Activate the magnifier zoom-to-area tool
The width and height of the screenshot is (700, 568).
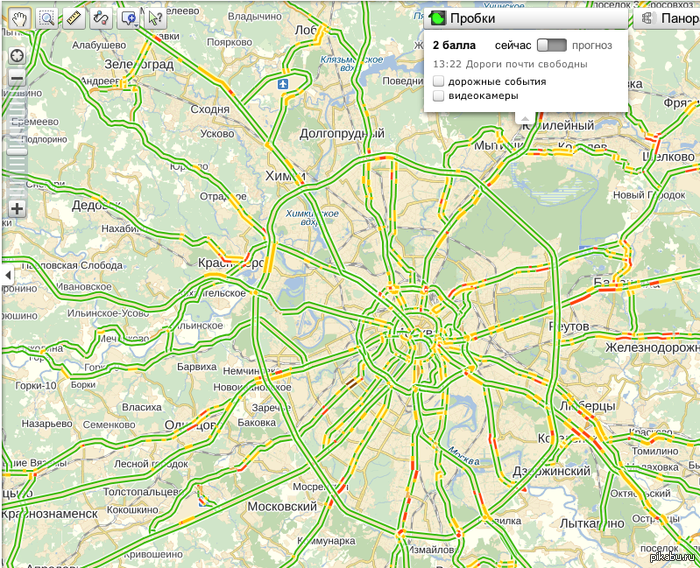coord(47,17)
